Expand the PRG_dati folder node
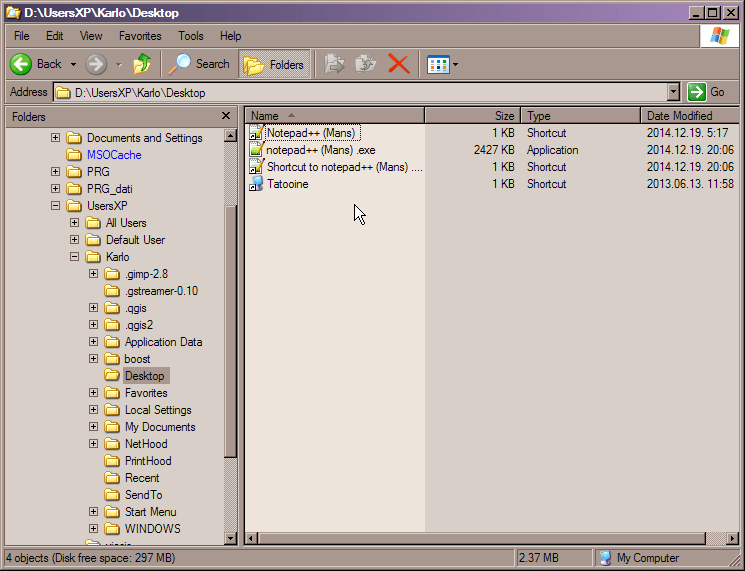745x571 pixels. tap(56, 189)
